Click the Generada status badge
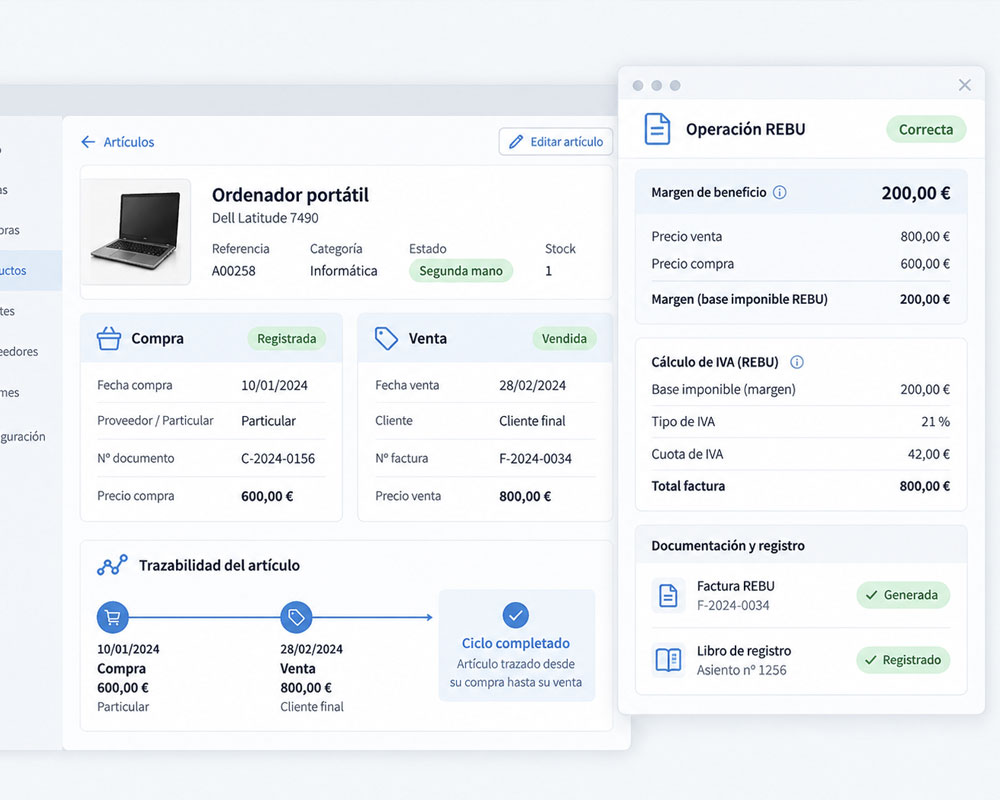This screenshot has height=800, width=1000. [903, 595]
